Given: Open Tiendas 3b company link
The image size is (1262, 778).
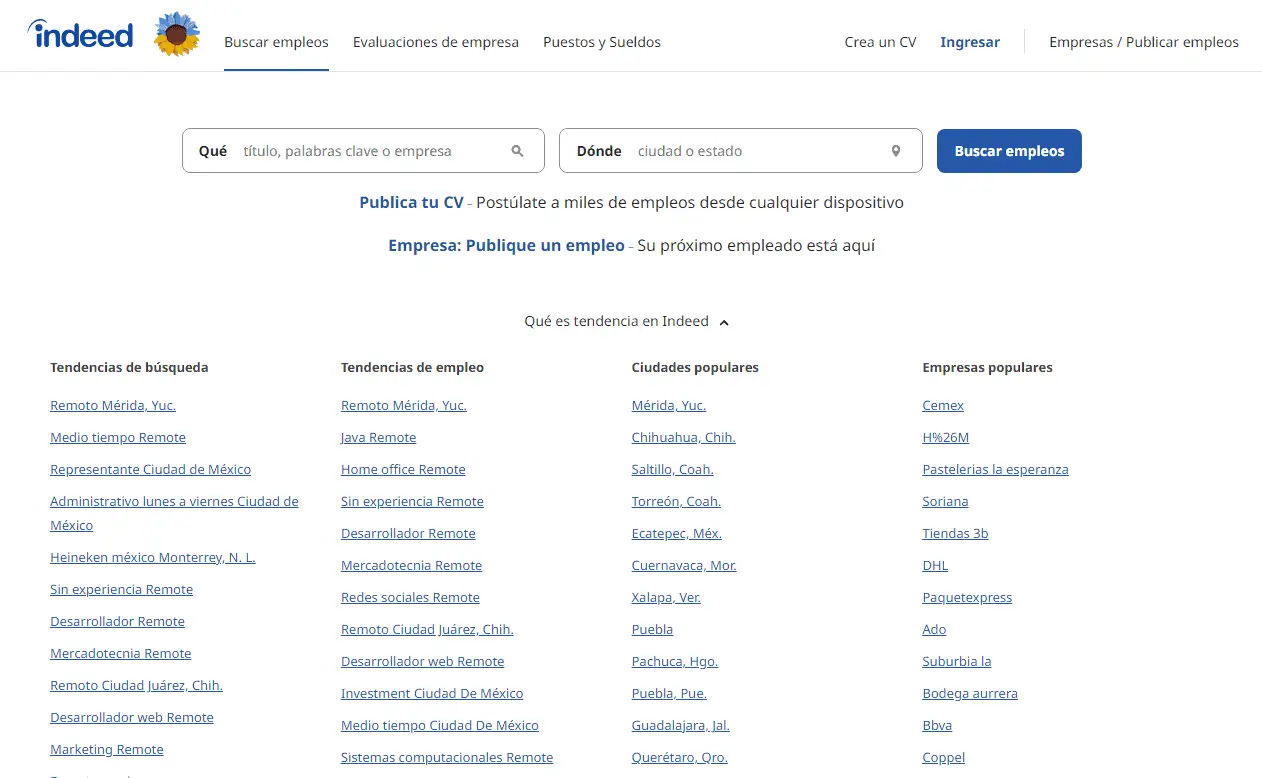Looking at the screenshot, I should [x=955, y=533].
